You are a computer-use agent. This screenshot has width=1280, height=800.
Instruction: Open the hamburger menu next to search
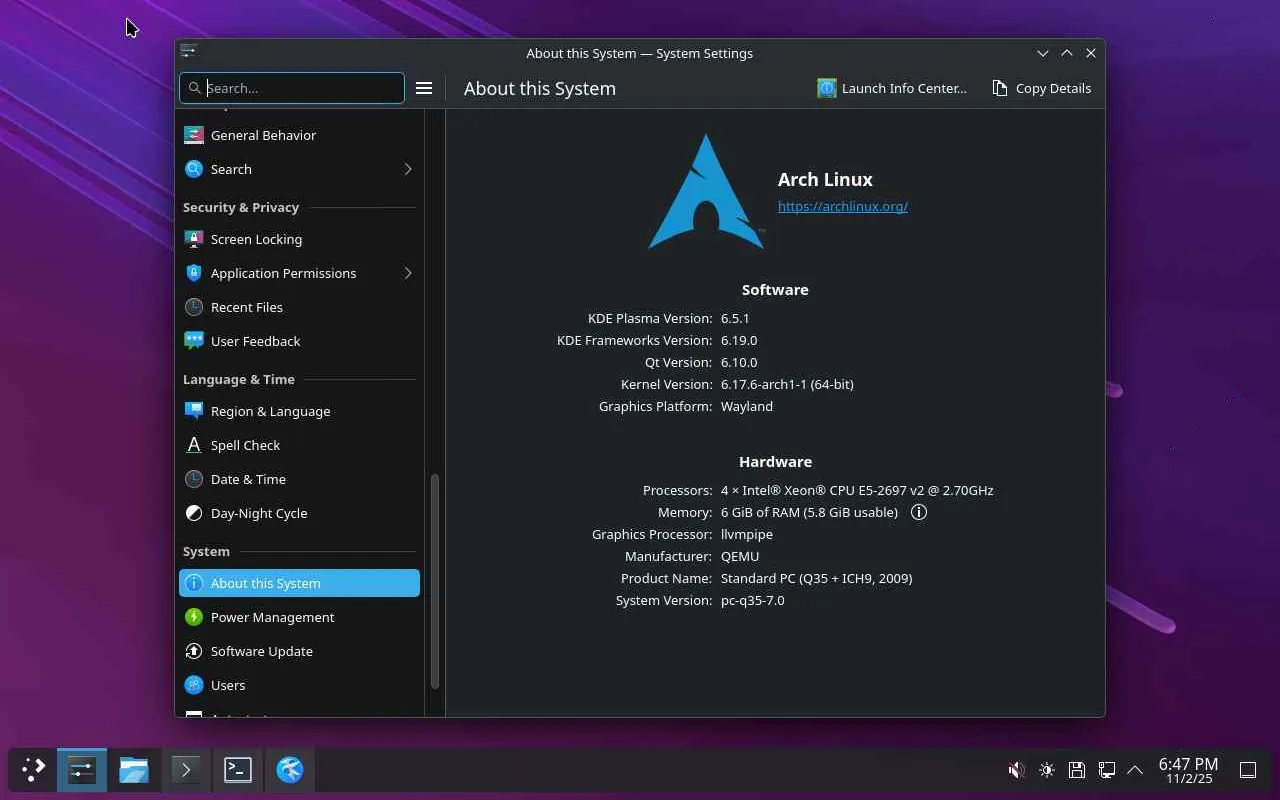click(424, 88)
